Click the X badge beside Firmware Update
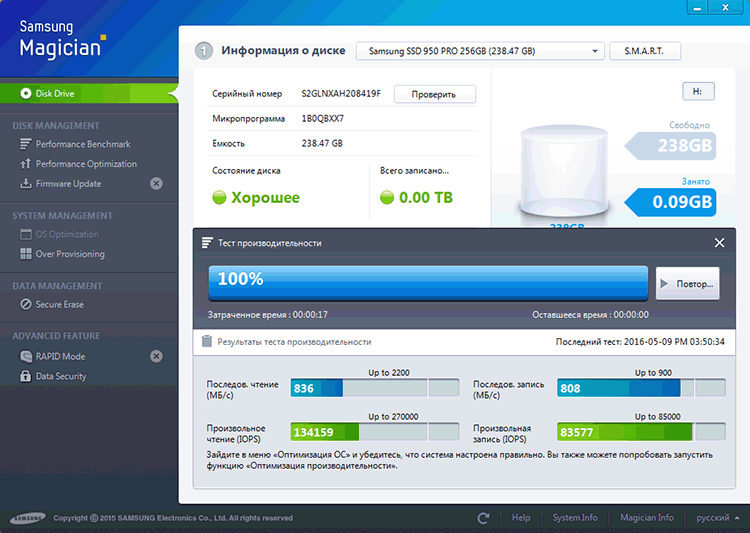 coord(156,184)
